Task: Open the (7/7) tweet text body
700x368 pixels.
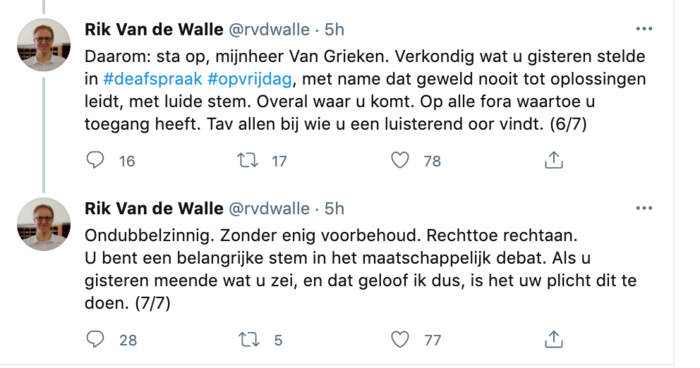Action: click(x=360, y=269)
